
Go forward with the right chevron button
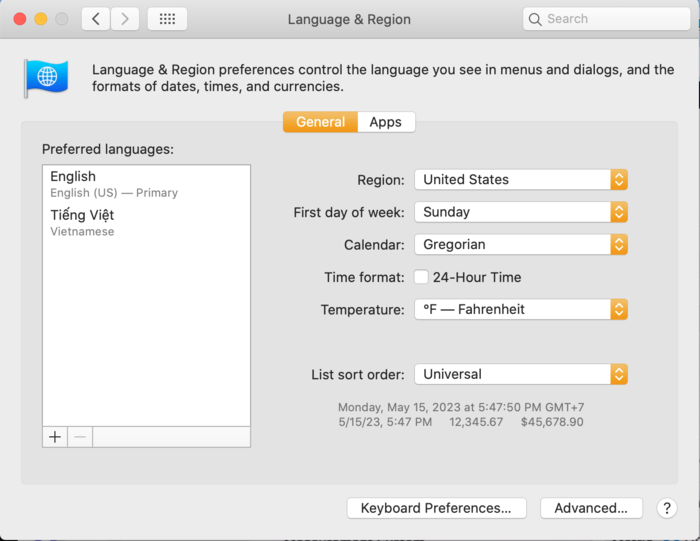click(125, 19)
